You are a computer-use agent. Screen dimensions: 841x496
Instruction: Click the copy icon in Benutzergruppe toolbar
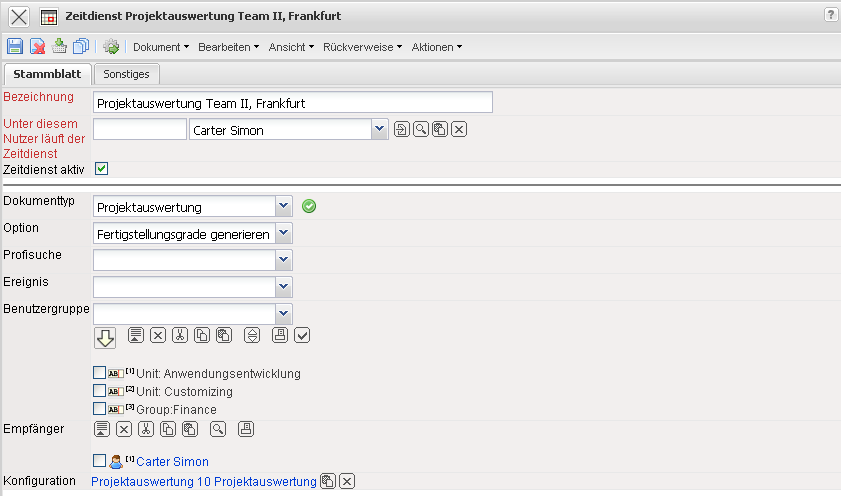click(x=202, y=335)
